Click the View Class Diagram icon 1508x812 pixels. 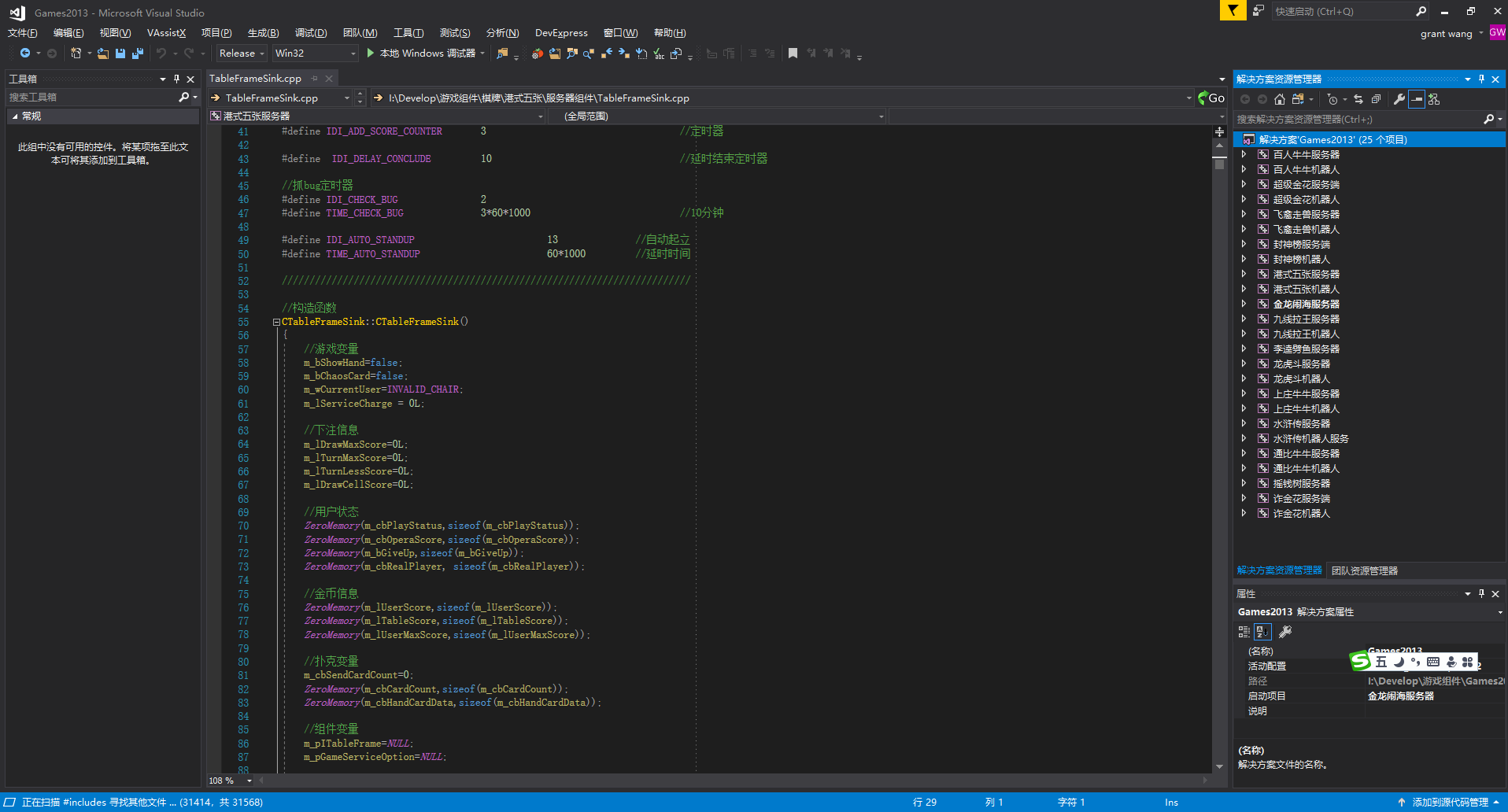tap(1434, 98)
